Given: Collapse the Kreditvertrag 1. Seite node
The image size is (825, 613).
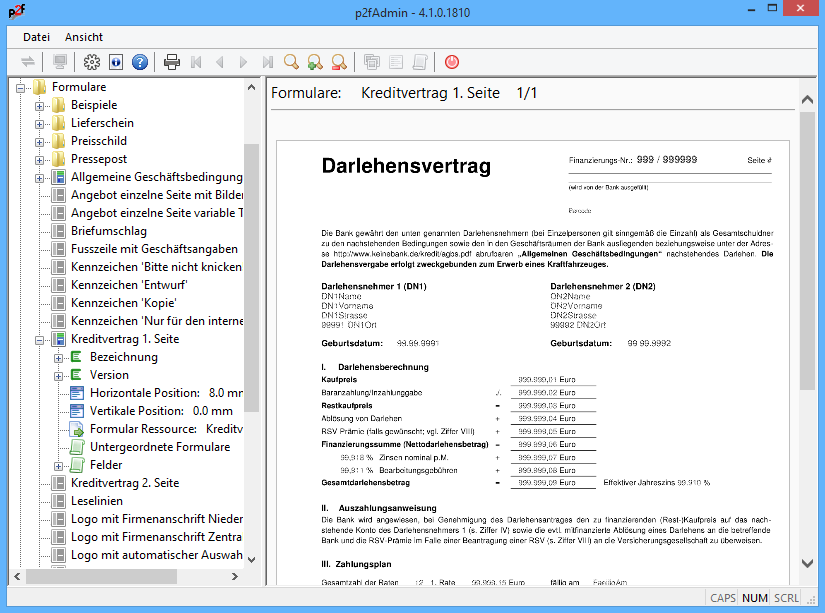Looking at the screenshot, I should coord(40,339).
